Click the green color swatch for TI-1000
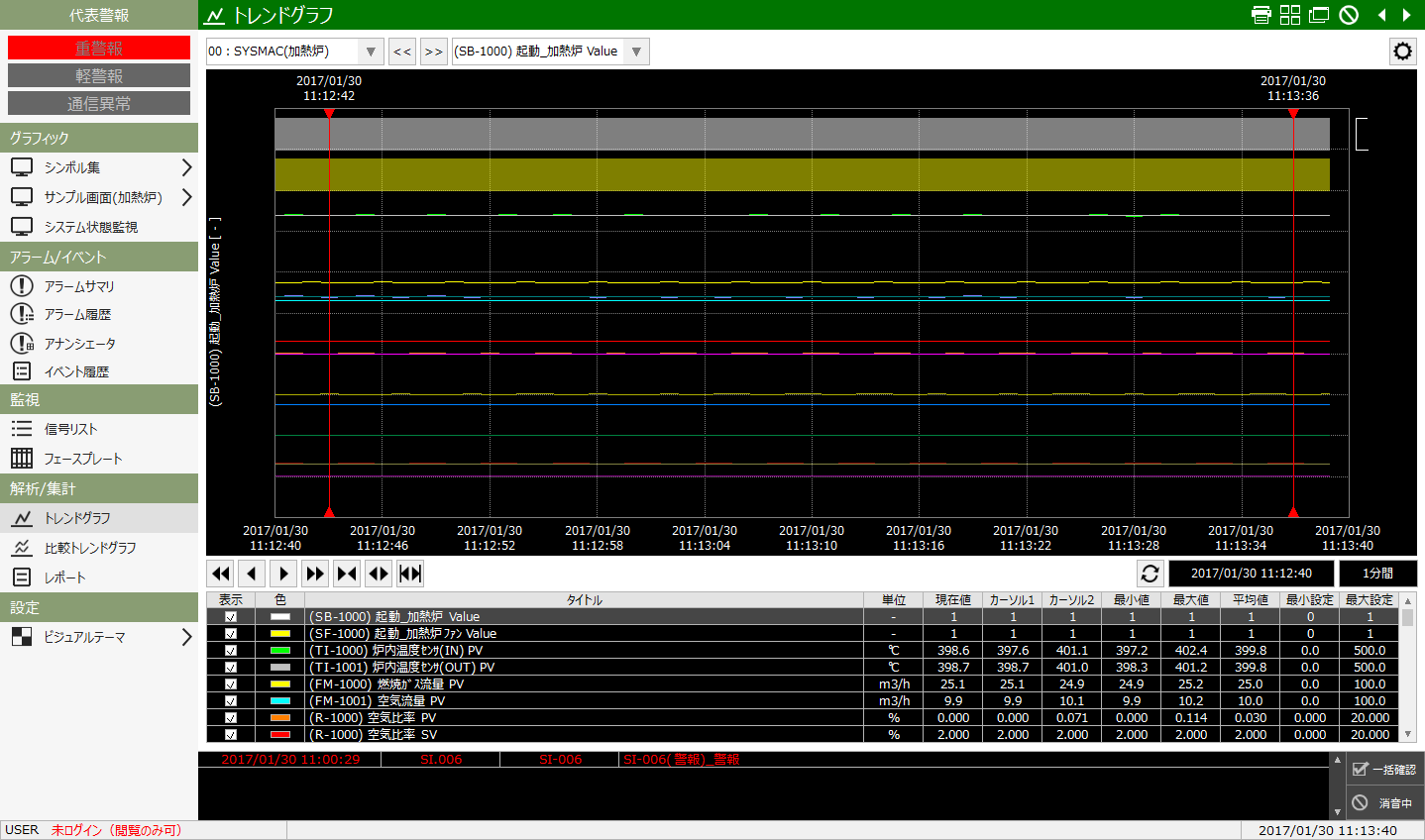The width and height of the screenshot is (1425, 840). (280, 651)
